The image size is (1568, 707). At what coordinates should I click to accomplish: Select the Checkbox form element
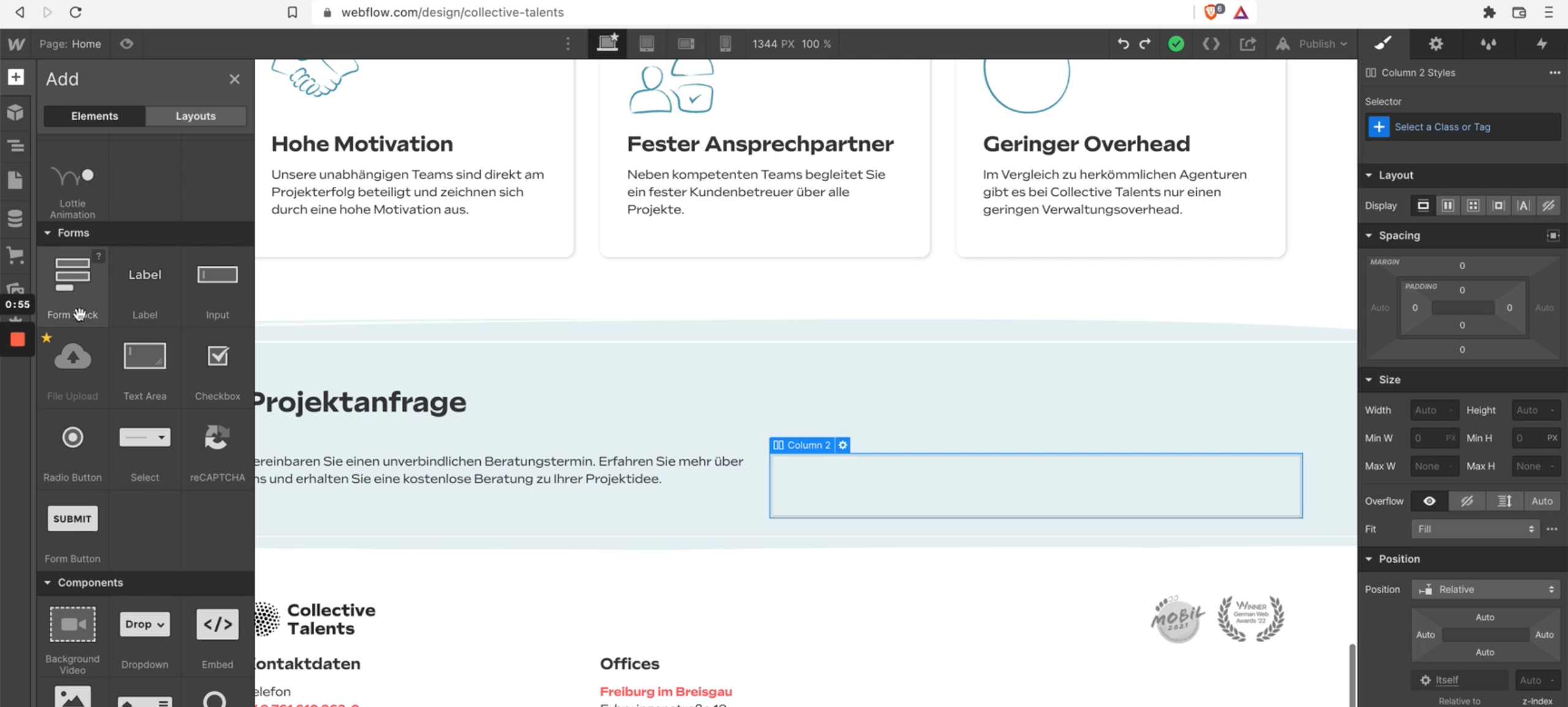coord(217,368)
